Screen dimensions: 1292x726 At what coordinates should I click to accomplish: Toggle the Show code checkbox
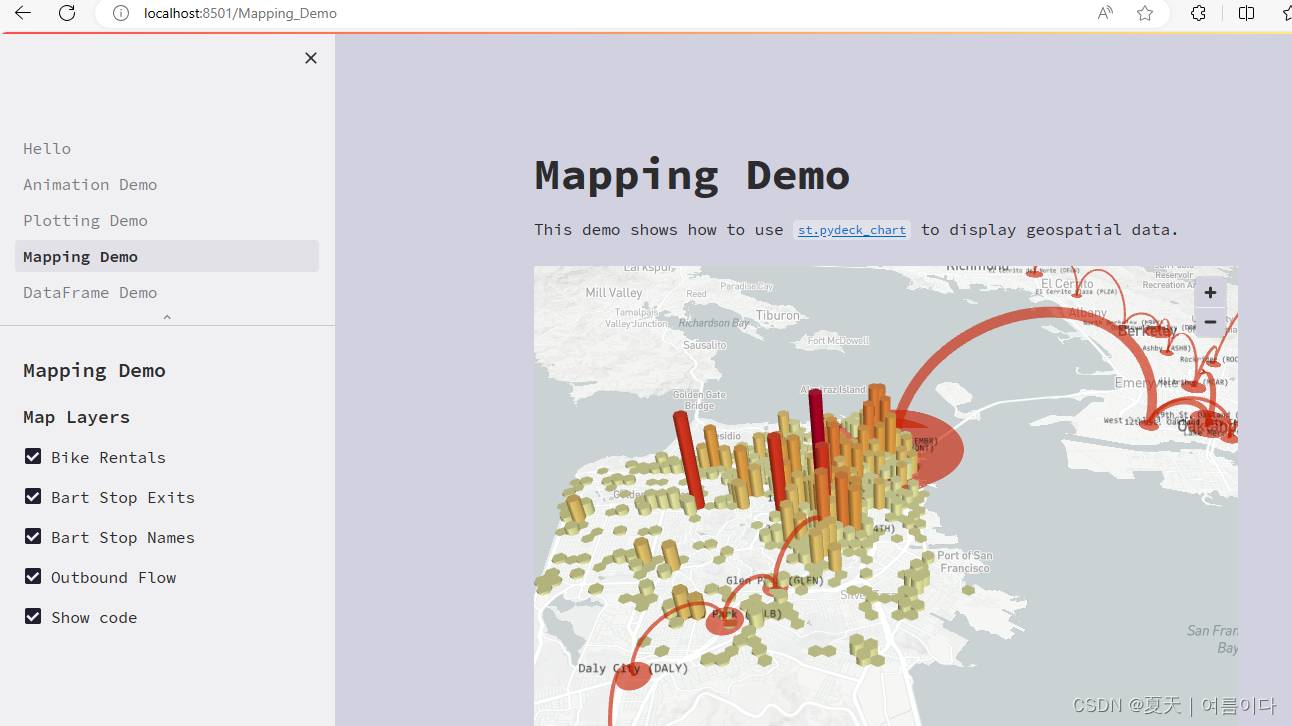[33, 616]
